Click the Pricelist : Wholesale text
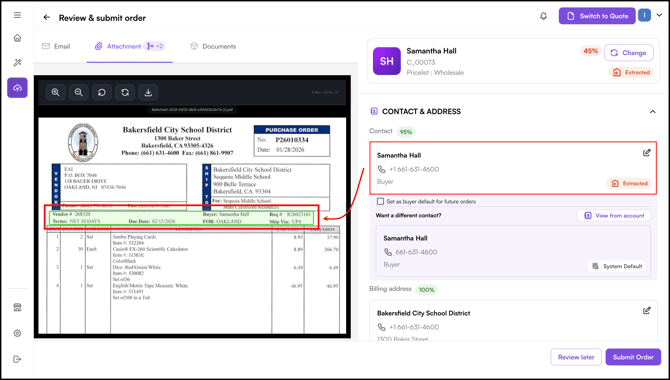 [x=435, y=73]
